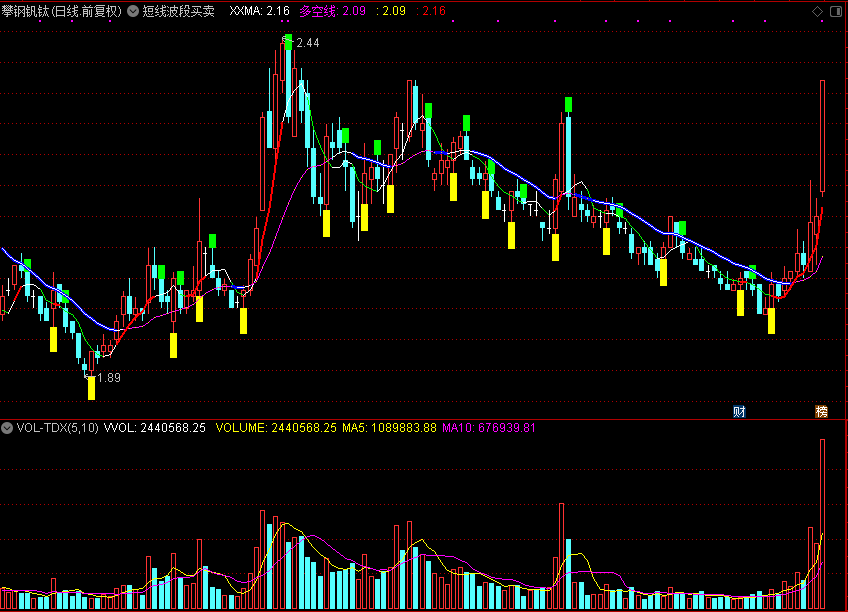Click the MA5: 1089883.88 value
Screen dimensions: 848x612
tap(389, 428)
